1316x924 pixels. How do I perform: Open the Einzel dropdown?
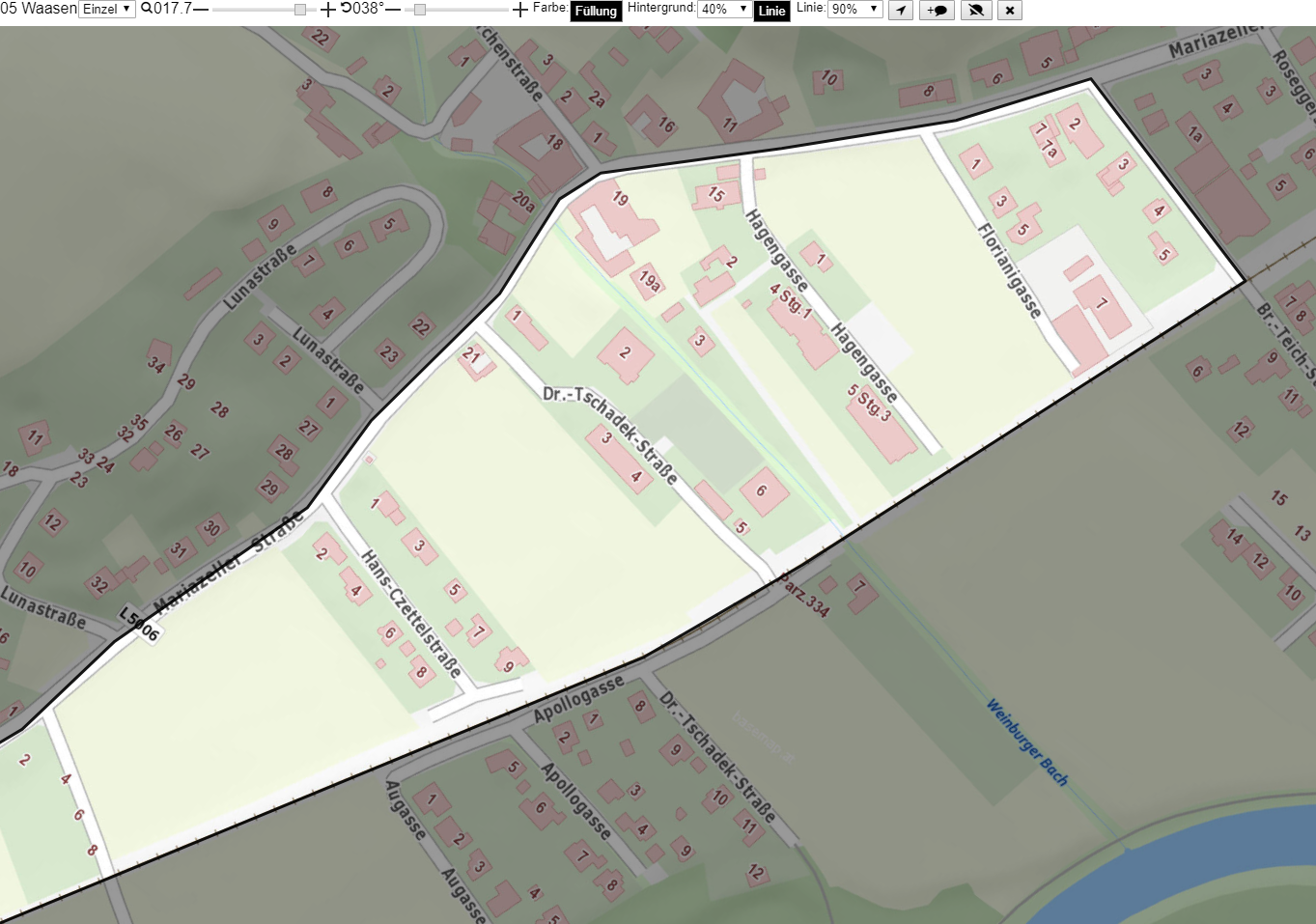(107, 9)
